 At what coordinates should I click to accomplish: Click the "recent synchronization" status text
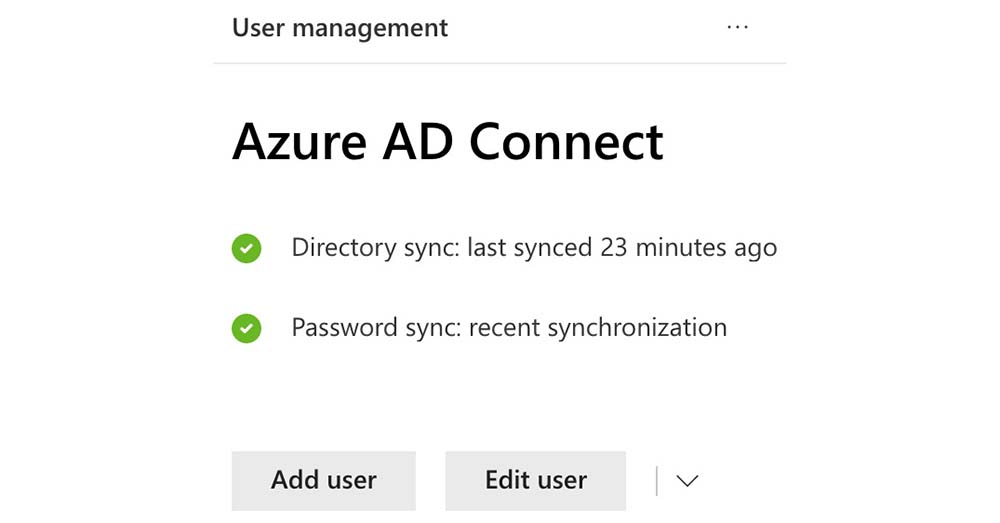[x=598, y=327]
